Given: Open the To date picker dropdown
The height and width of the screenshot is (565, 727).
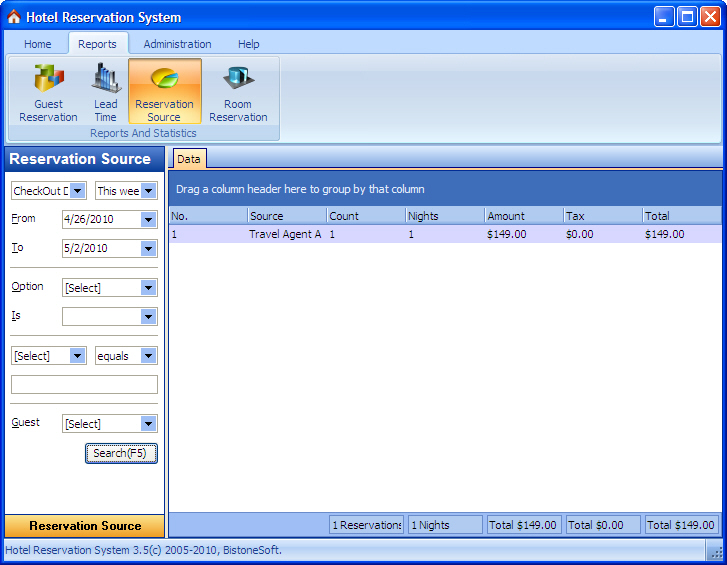Looking at the screenshot, I should coord(148,248).
